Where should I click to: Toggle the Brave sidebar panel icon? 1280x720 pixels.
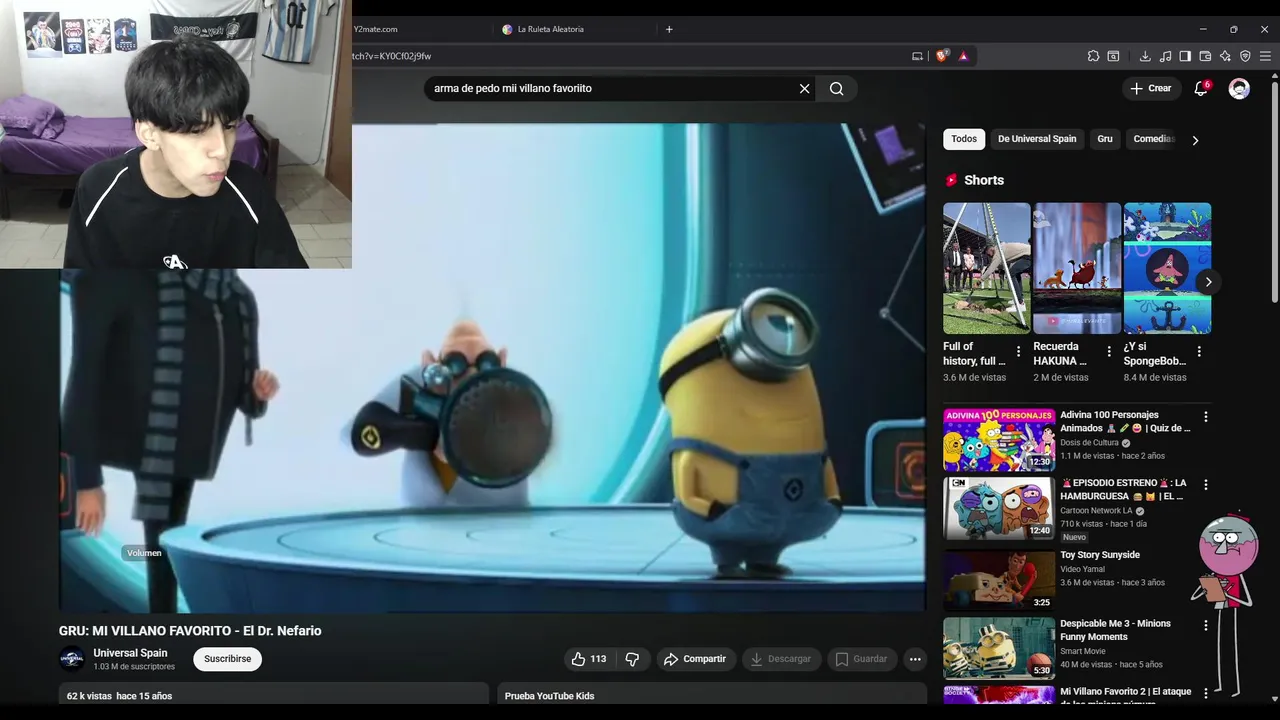coord(1185,56)
